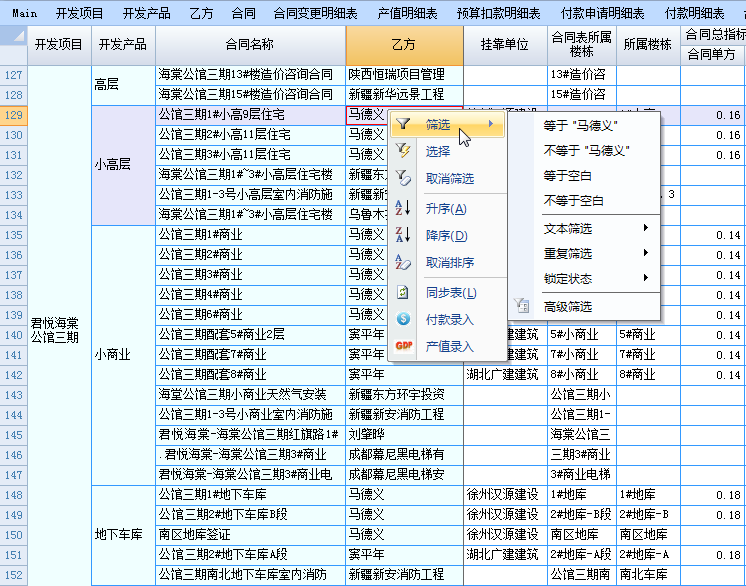The image size is (746, 586).
Task: Click the clear-filter funnel icon beside 取消筛选
Action: [403, 178]
